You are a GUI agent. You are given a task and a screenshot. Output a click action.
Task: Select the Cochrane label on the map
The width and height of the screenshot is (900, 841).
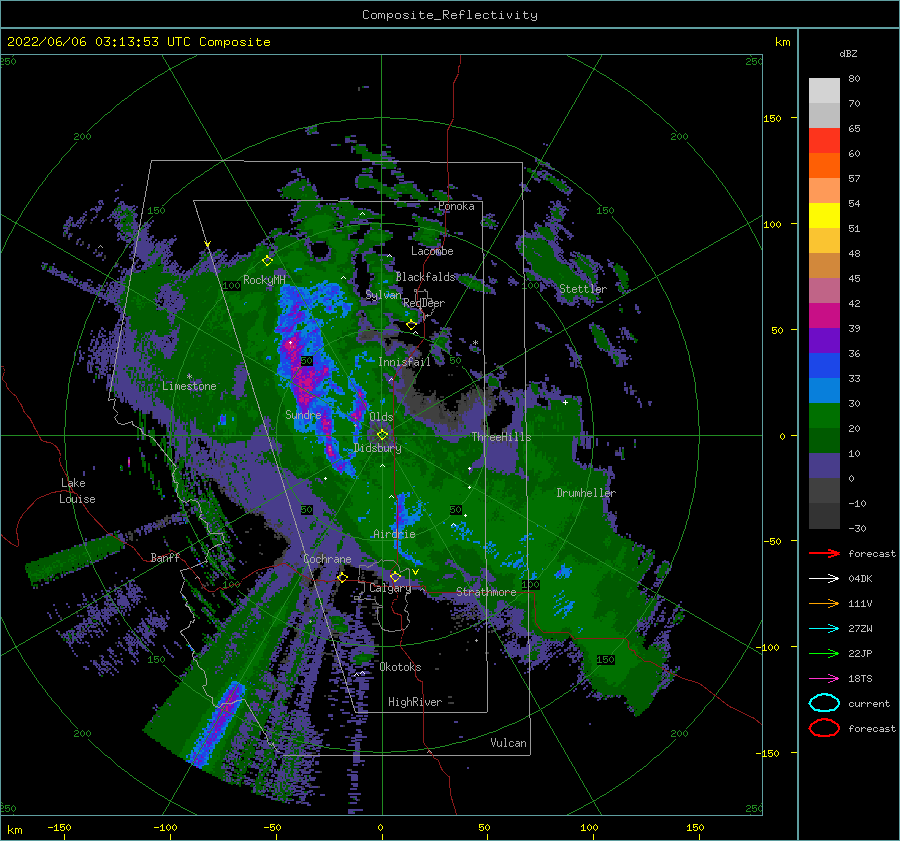pos(327,559)
